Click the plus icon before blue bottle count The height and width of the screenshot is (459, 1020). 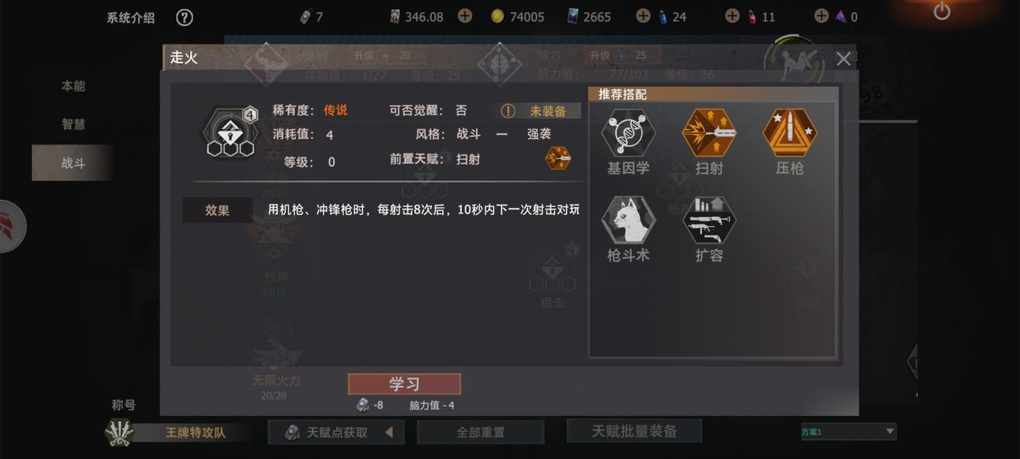point(643,16)
